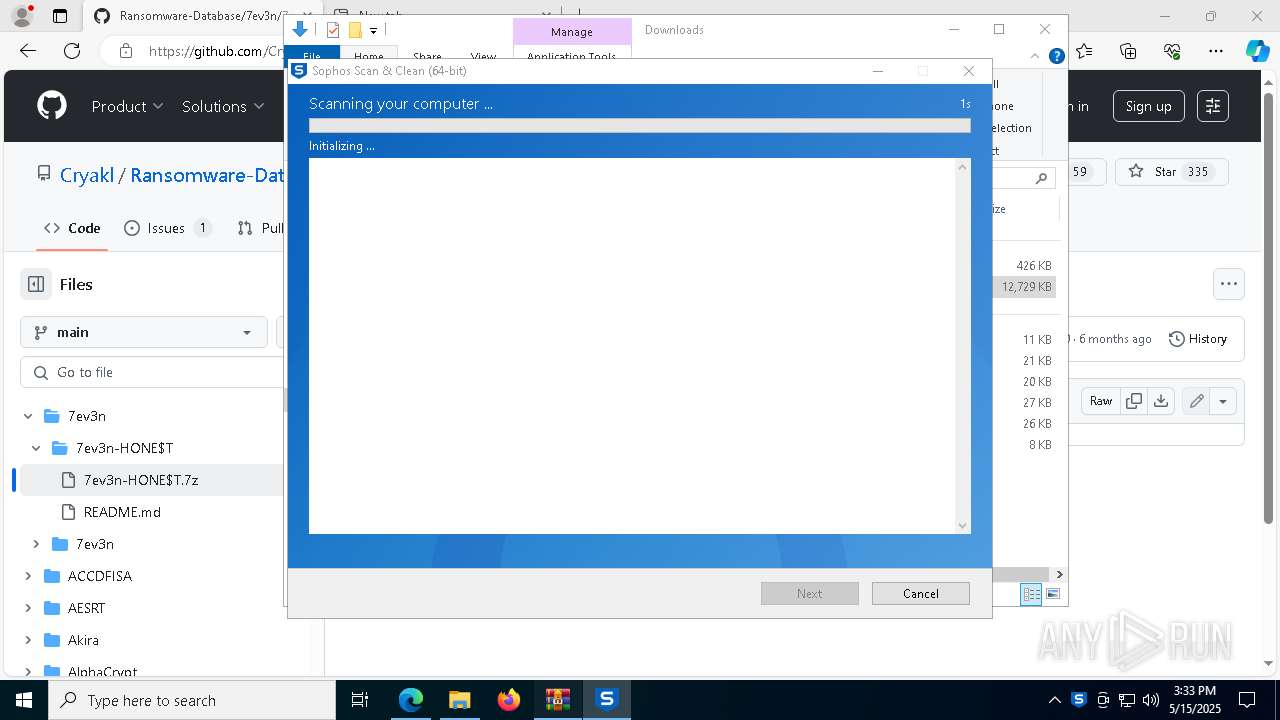The height and width of the screenshot is (720, 1280).
Task: Click the GitHub Octocat logo
Action: pos(52,106)
